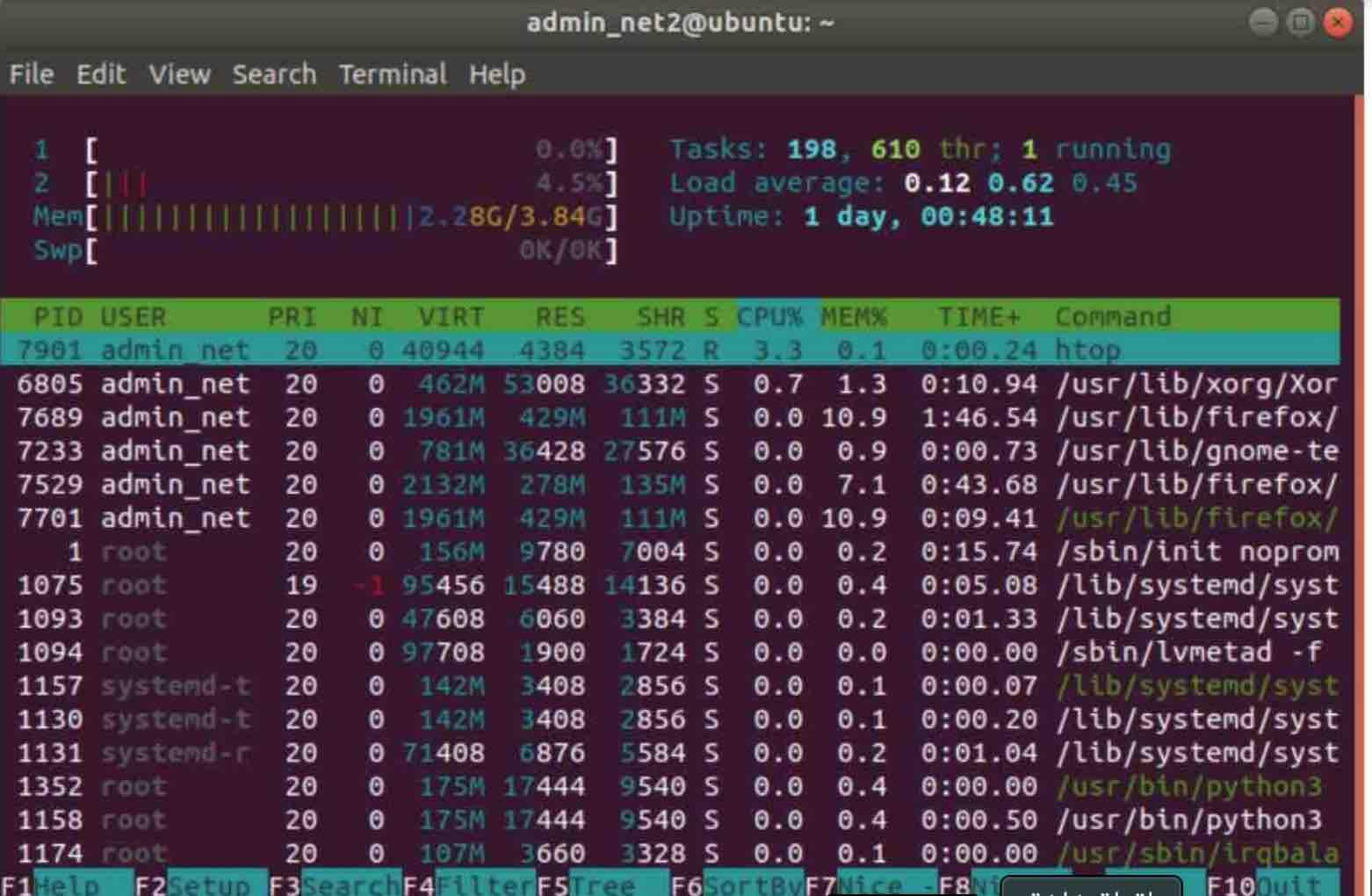Click the CPU 2 usage meter
1372x896 pixels.
(x=326, y=183)
